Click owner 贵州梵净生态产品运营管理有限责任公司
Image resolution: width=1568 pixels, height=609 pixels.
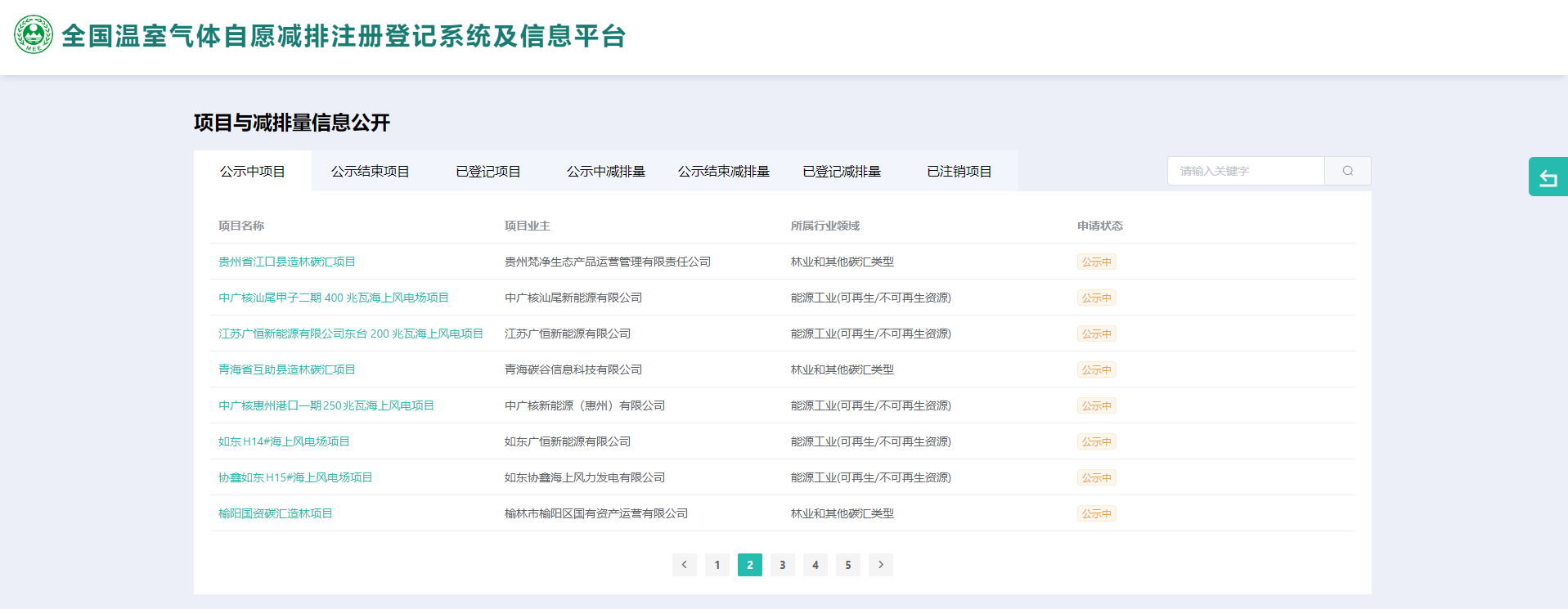point(608,262)
